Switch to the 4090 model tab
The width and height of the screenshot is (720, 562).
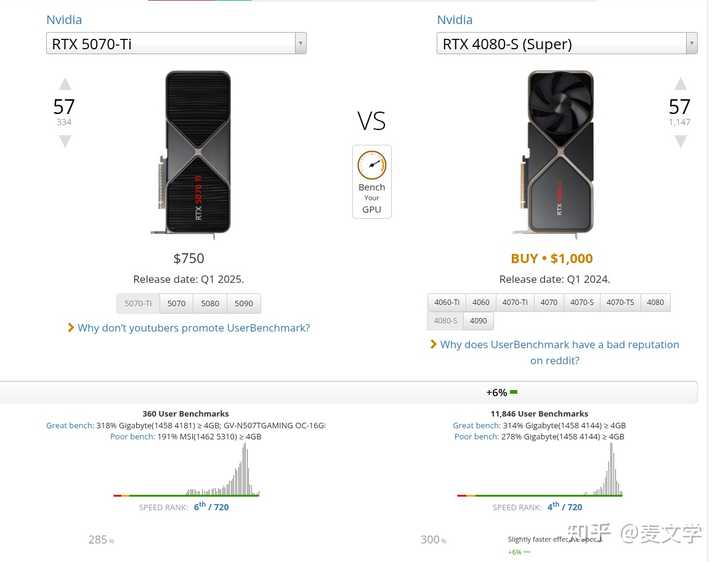coord(478,320)
